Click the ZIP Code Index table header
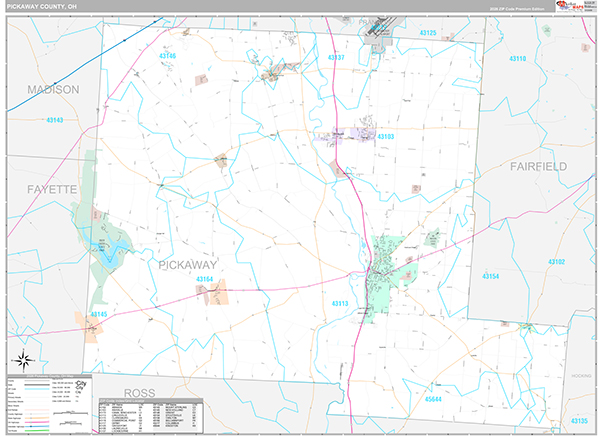 click(x=151, y=401)
